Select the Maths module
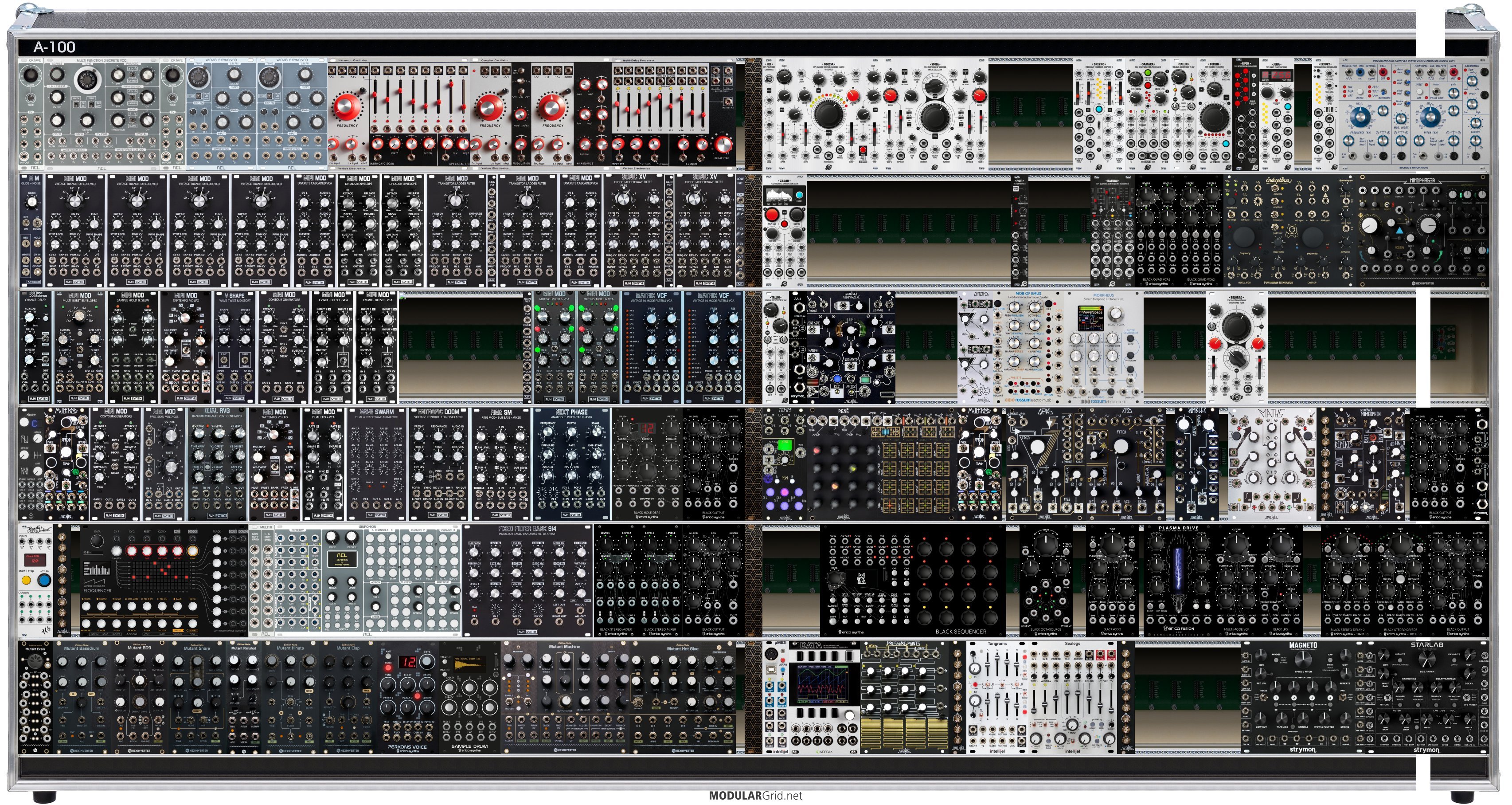The image size is (1512, 805). [1272, 464]
